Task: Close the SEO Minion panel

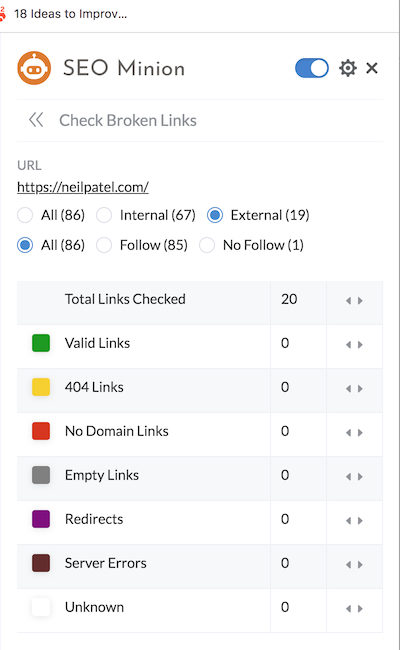Action: (372, 68)
